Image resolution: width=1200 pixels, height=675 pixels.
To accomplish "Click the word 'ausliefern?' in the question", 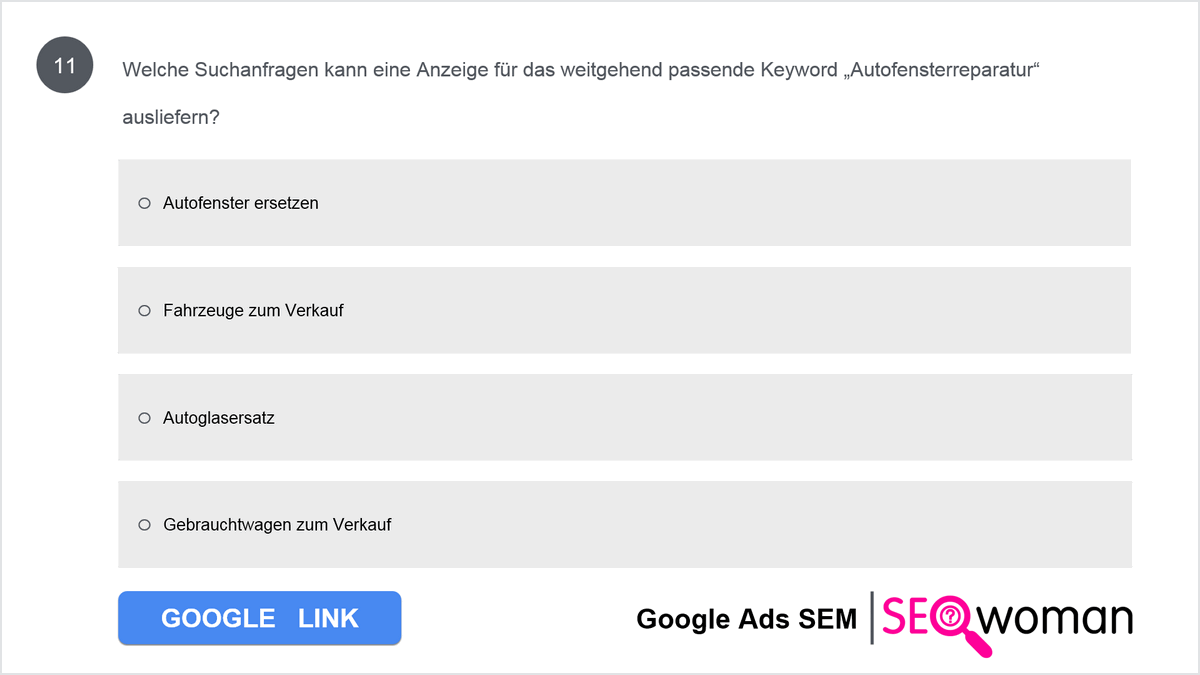I will (171, 117).
